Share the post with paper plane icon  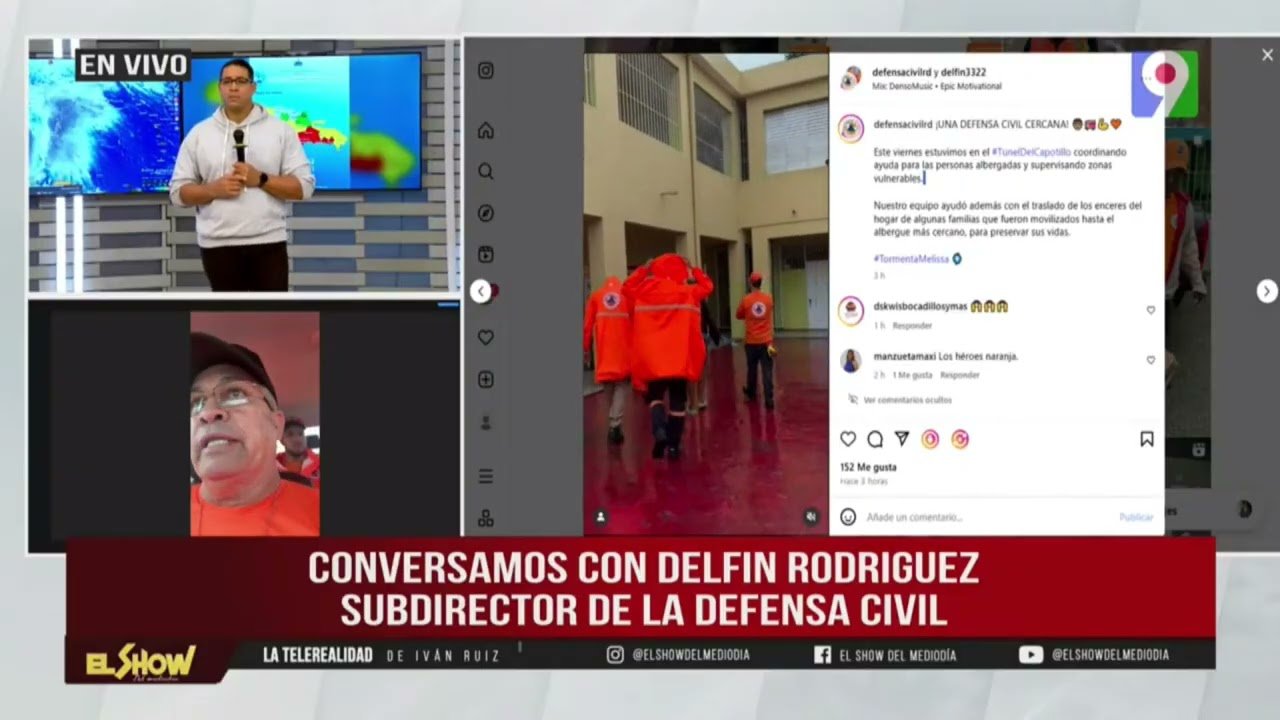(902, 439)
